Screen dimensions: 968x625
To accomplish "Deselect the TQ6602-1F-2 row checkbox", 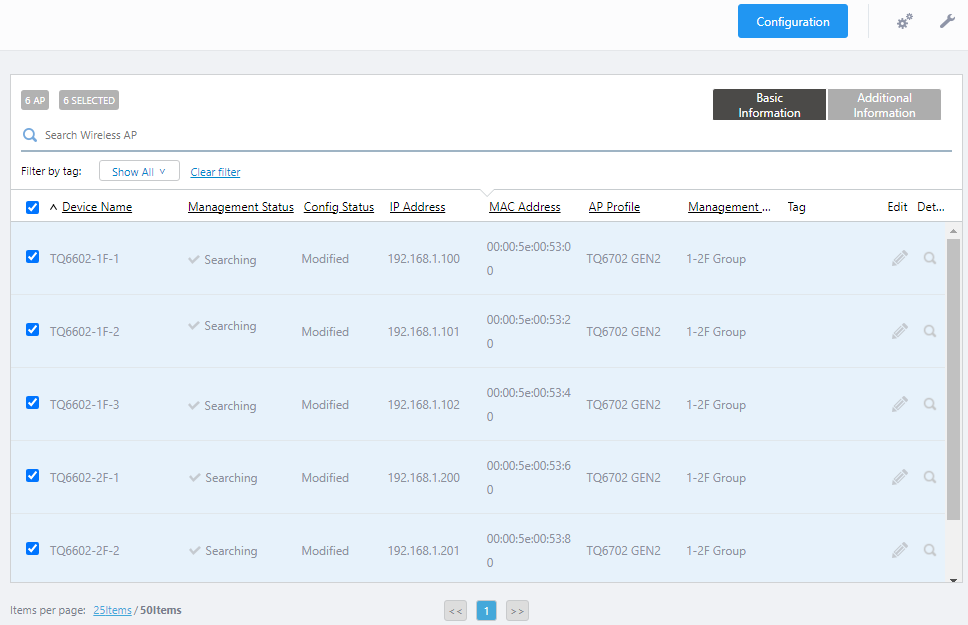I will [x=32, y=330].
